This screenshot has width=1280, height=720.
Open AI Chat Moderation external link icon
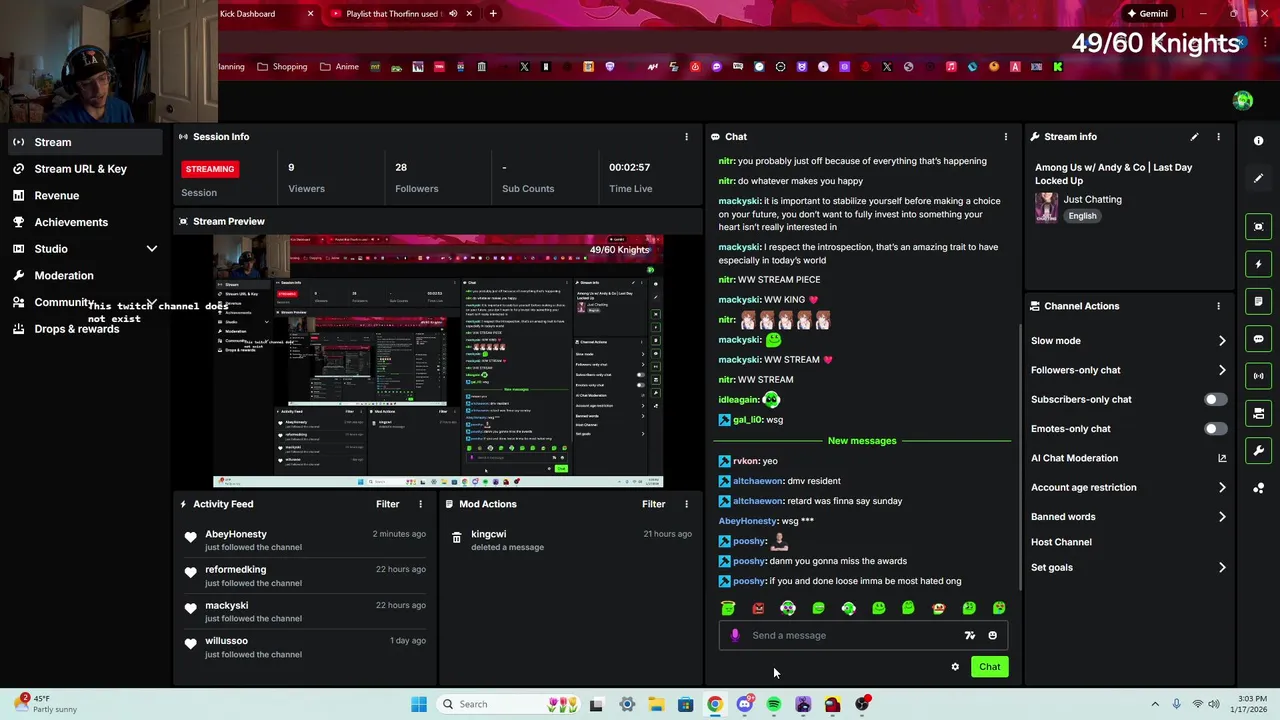tap(1222, 458)
